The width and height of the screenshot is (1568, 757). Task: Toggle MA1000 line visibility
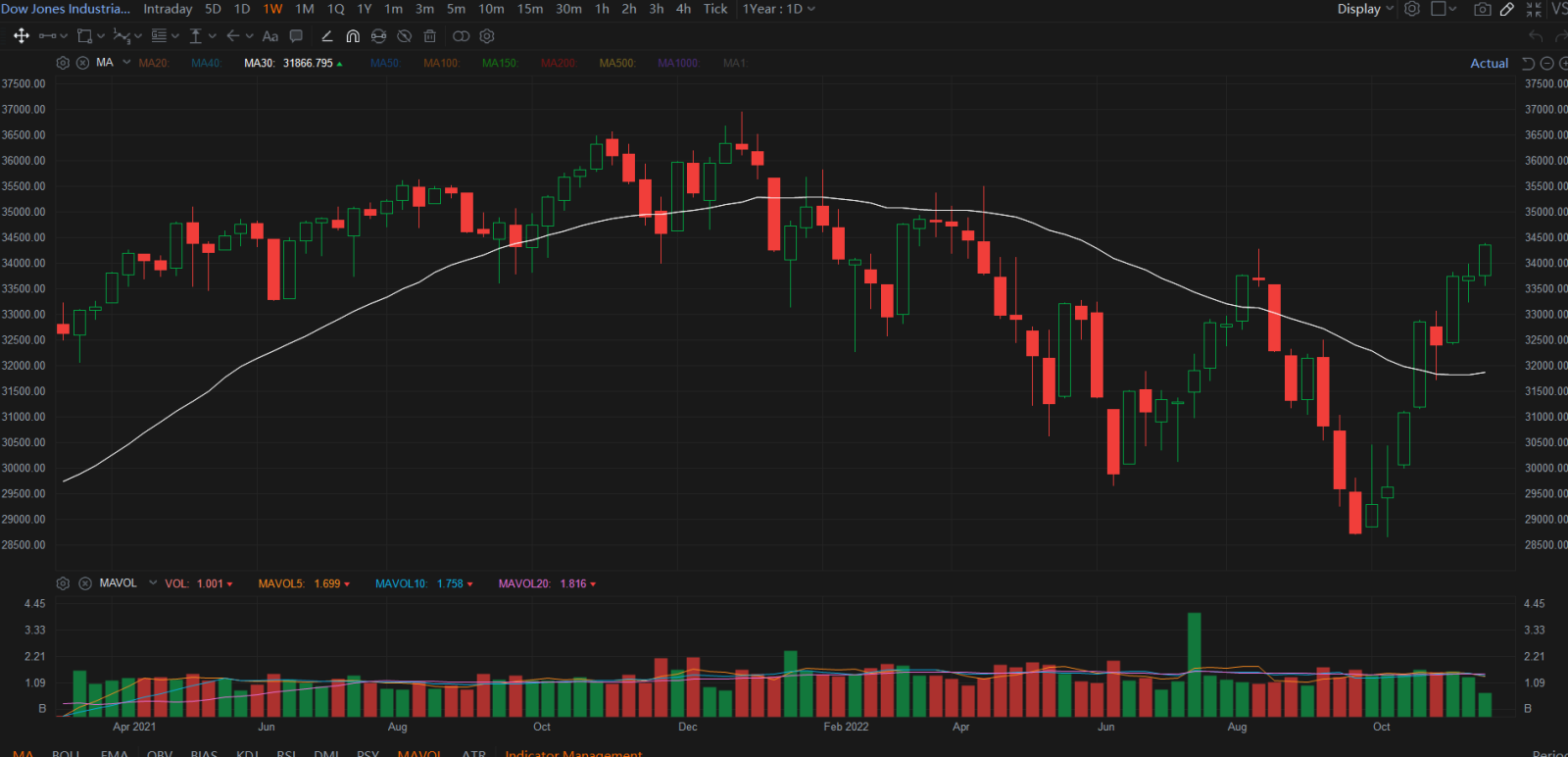(678, 63)
